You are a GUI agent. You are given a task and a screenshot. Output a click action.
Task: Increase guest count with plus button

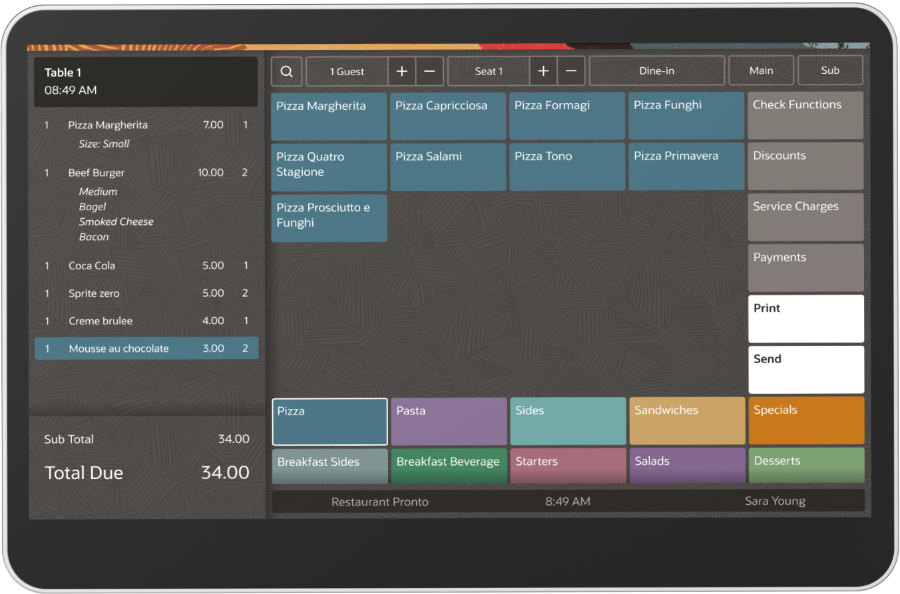(x=402, y=72)
